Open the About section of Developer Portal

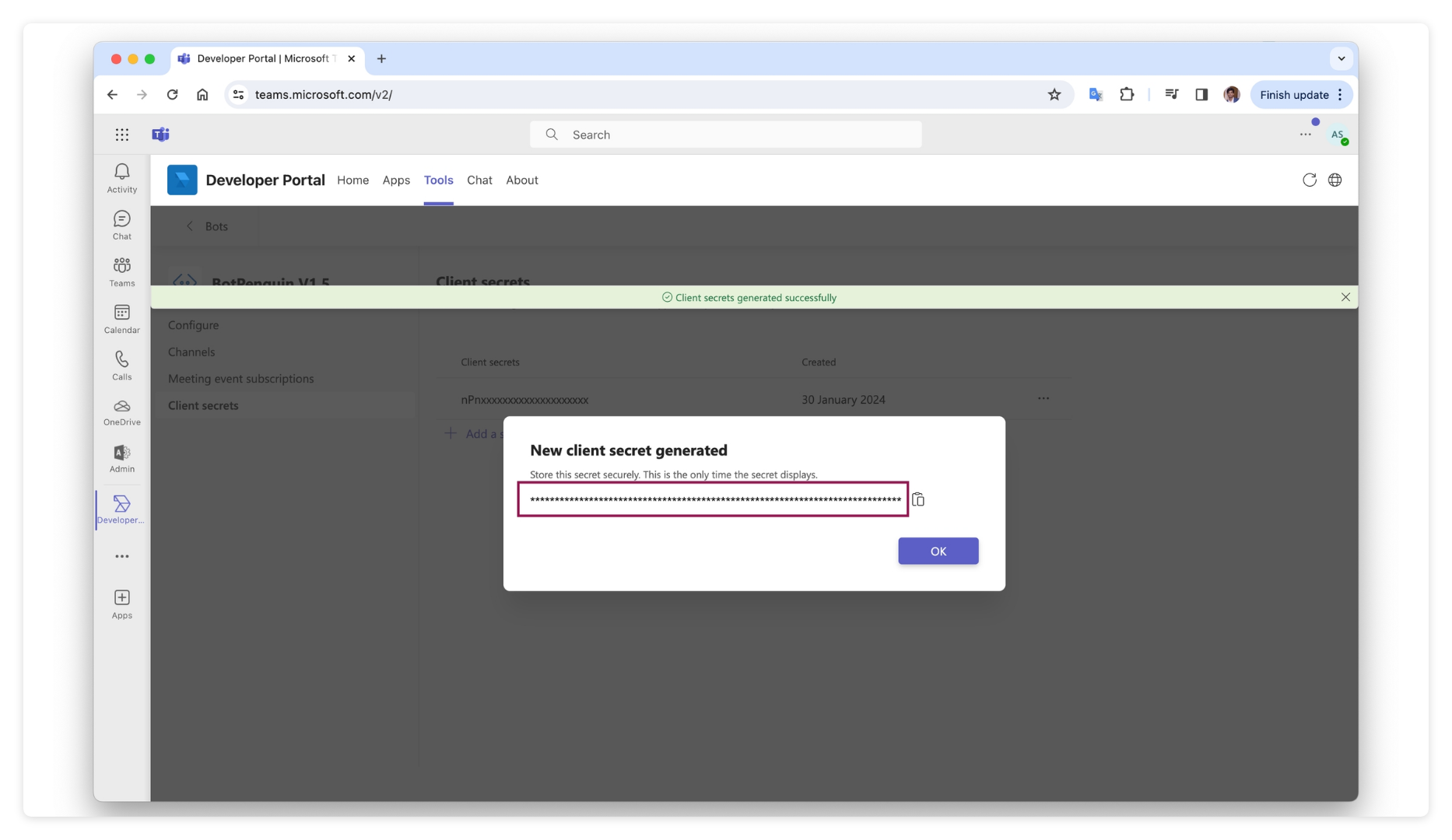(522, 180)
